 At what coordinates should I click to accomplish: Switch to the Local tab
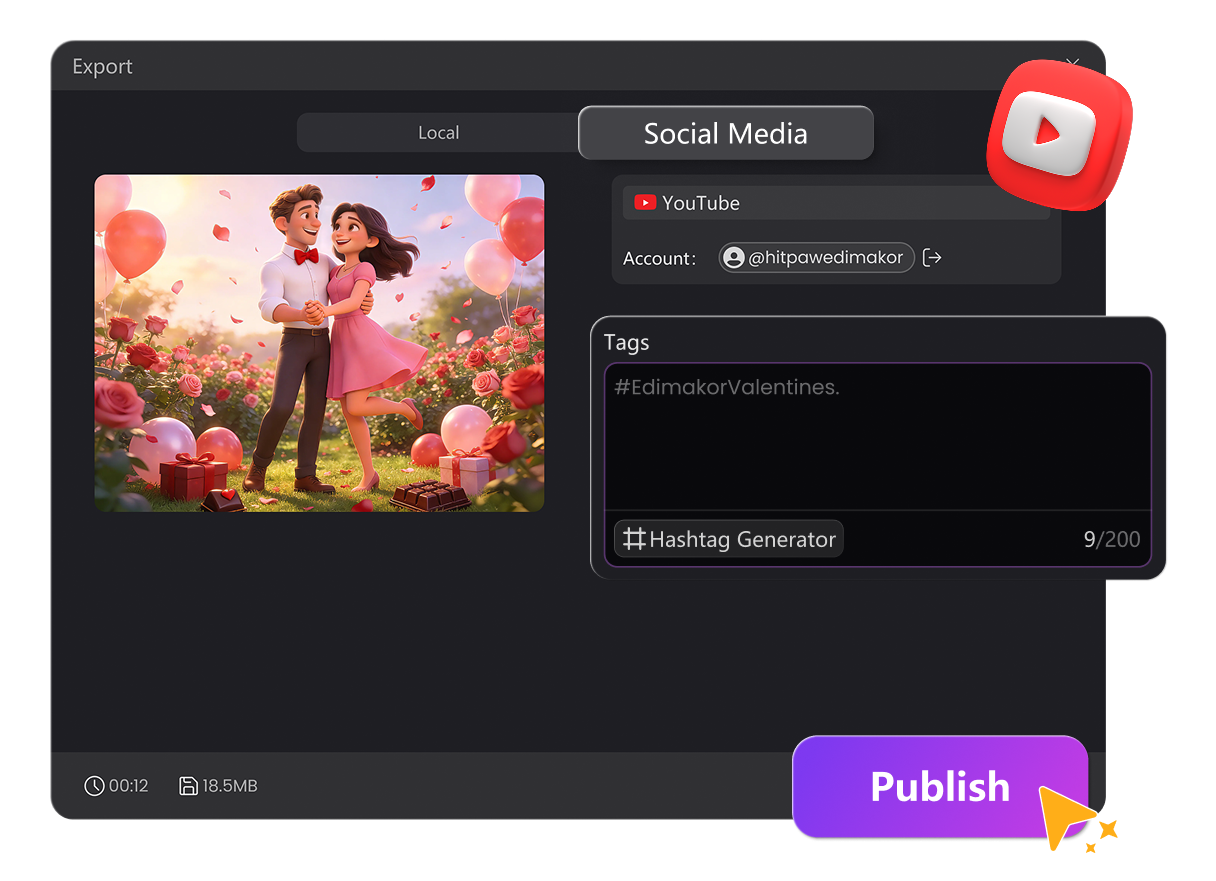pos(438,132)
